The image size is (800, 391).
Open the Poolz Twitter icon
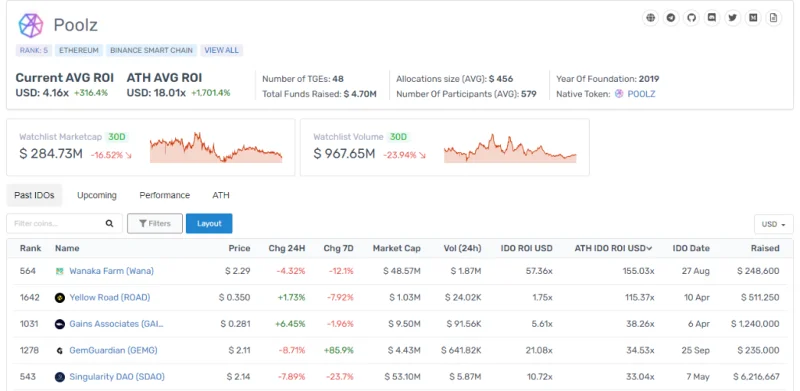click(733, 18)
